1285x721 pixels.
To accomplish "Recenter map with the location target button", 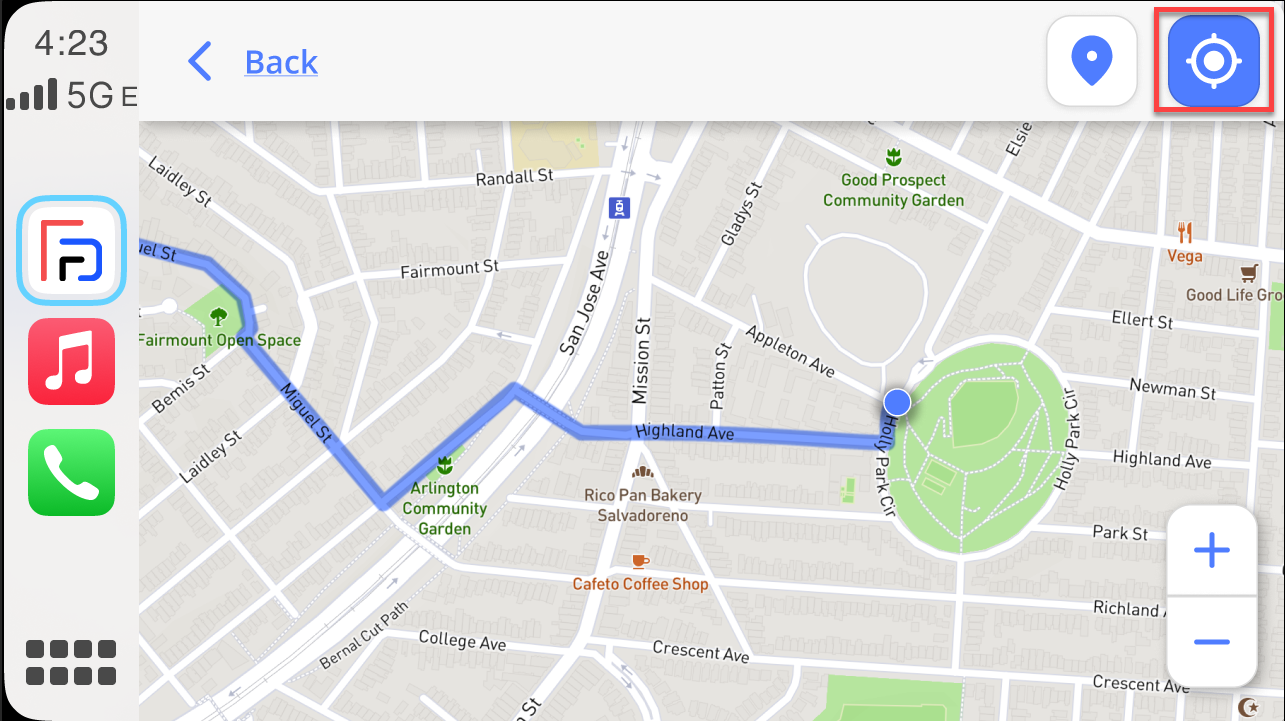I will click(1213, 61).
